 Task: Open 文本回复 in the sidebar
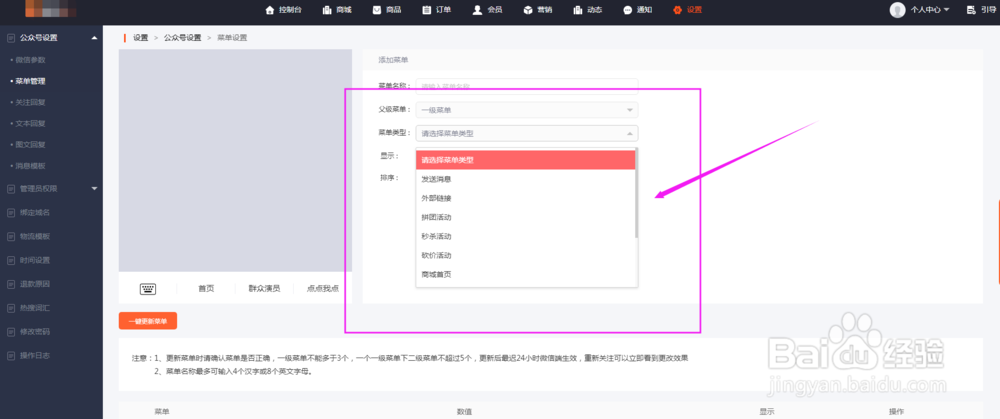pos(31,123)
